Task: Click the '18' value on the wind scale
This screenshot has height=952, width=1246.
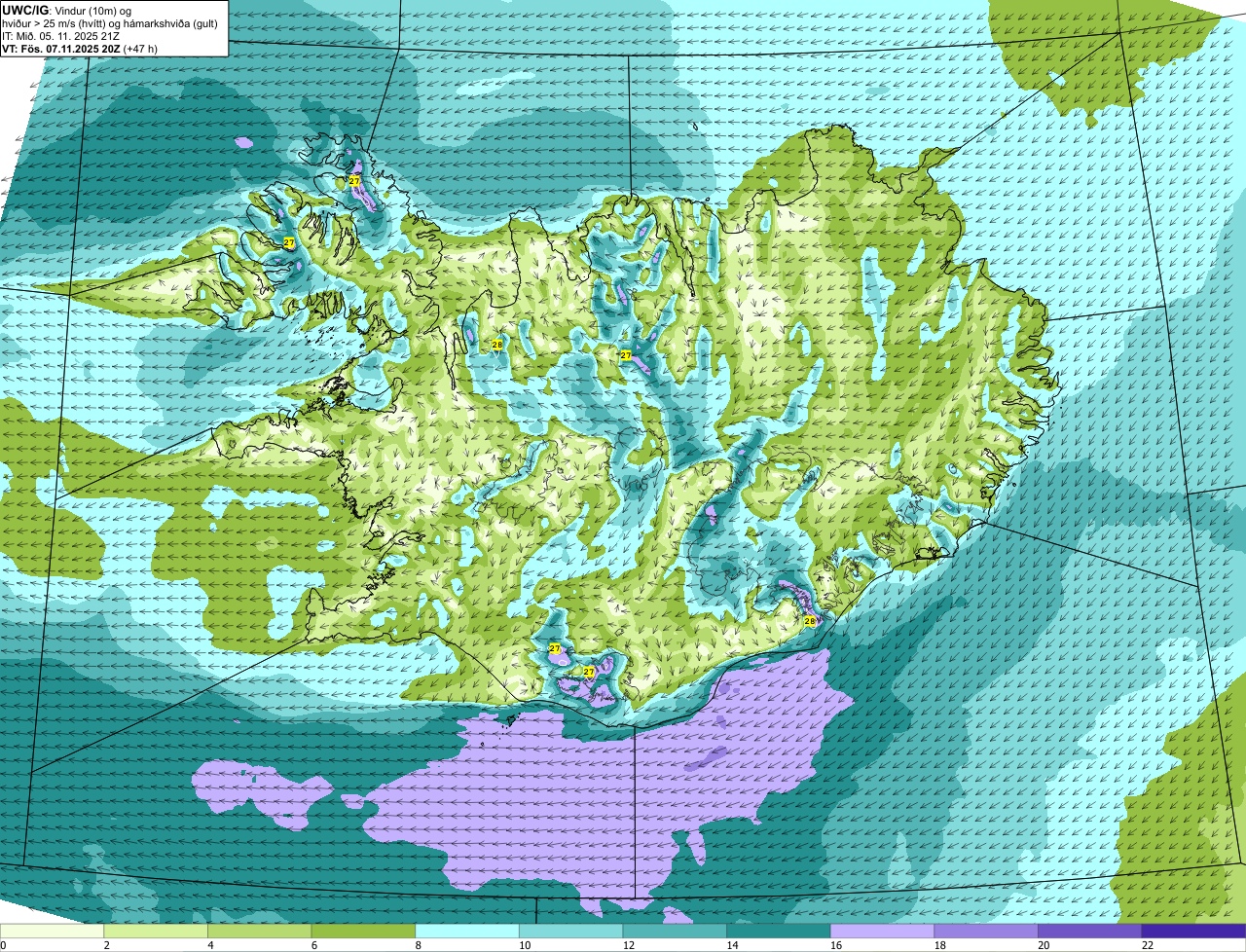Action: tap(939, 945)
